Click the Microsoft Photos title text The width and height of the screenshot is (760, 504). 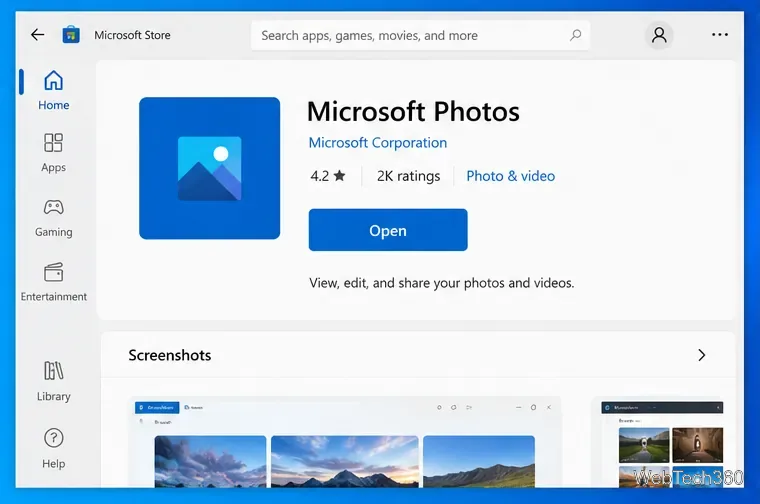point(413,111)
